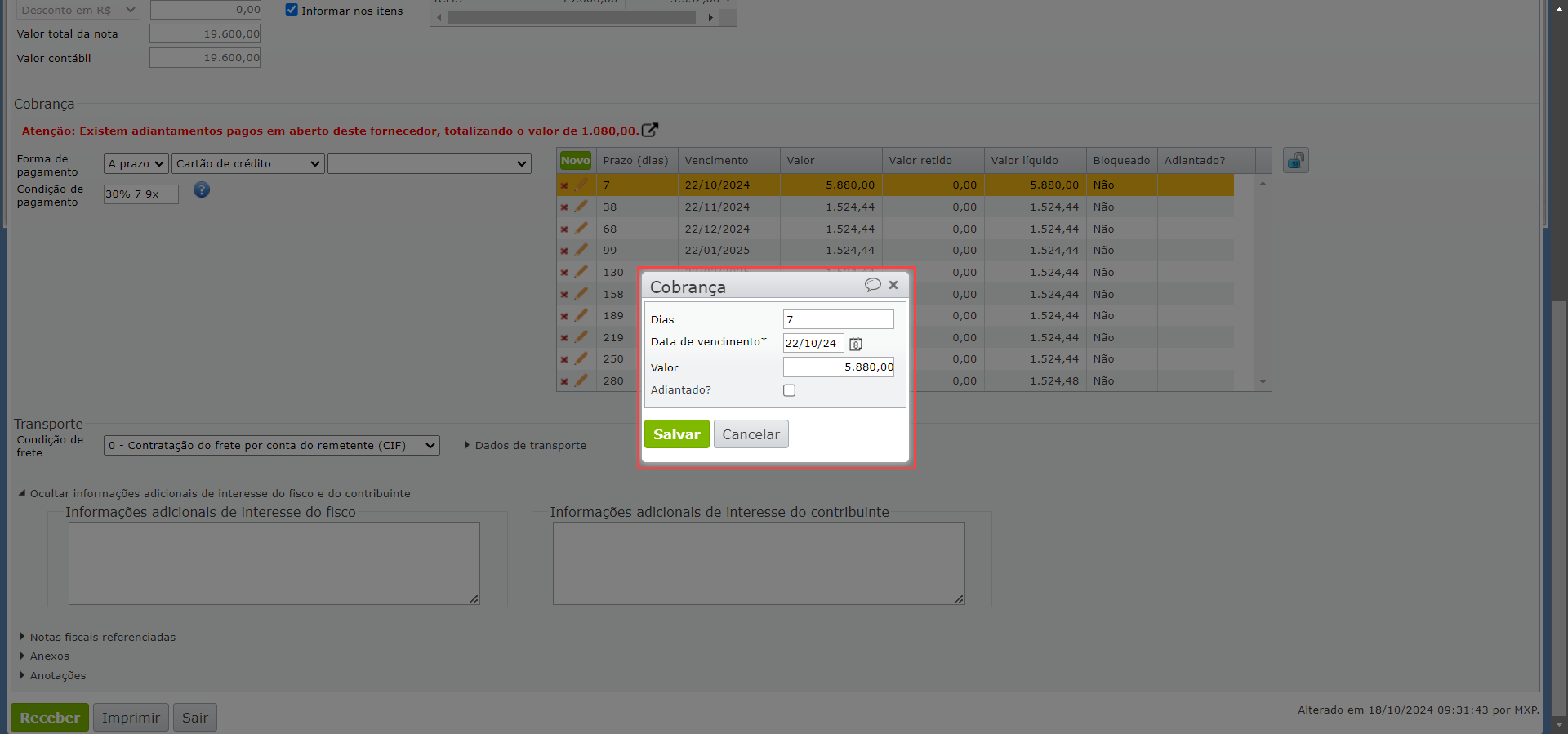
Task: Click the Imprimir button
Action: pos(131,718)
